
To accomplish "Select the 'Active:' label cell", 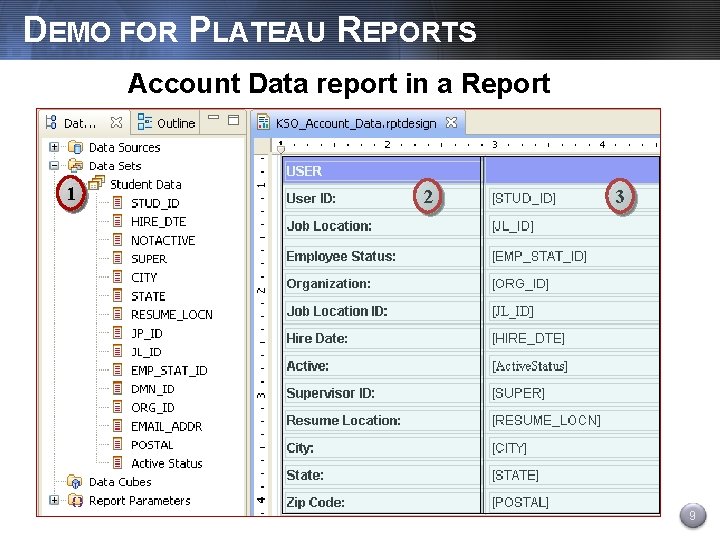I will pyautogui.click(x=382, y=366).
